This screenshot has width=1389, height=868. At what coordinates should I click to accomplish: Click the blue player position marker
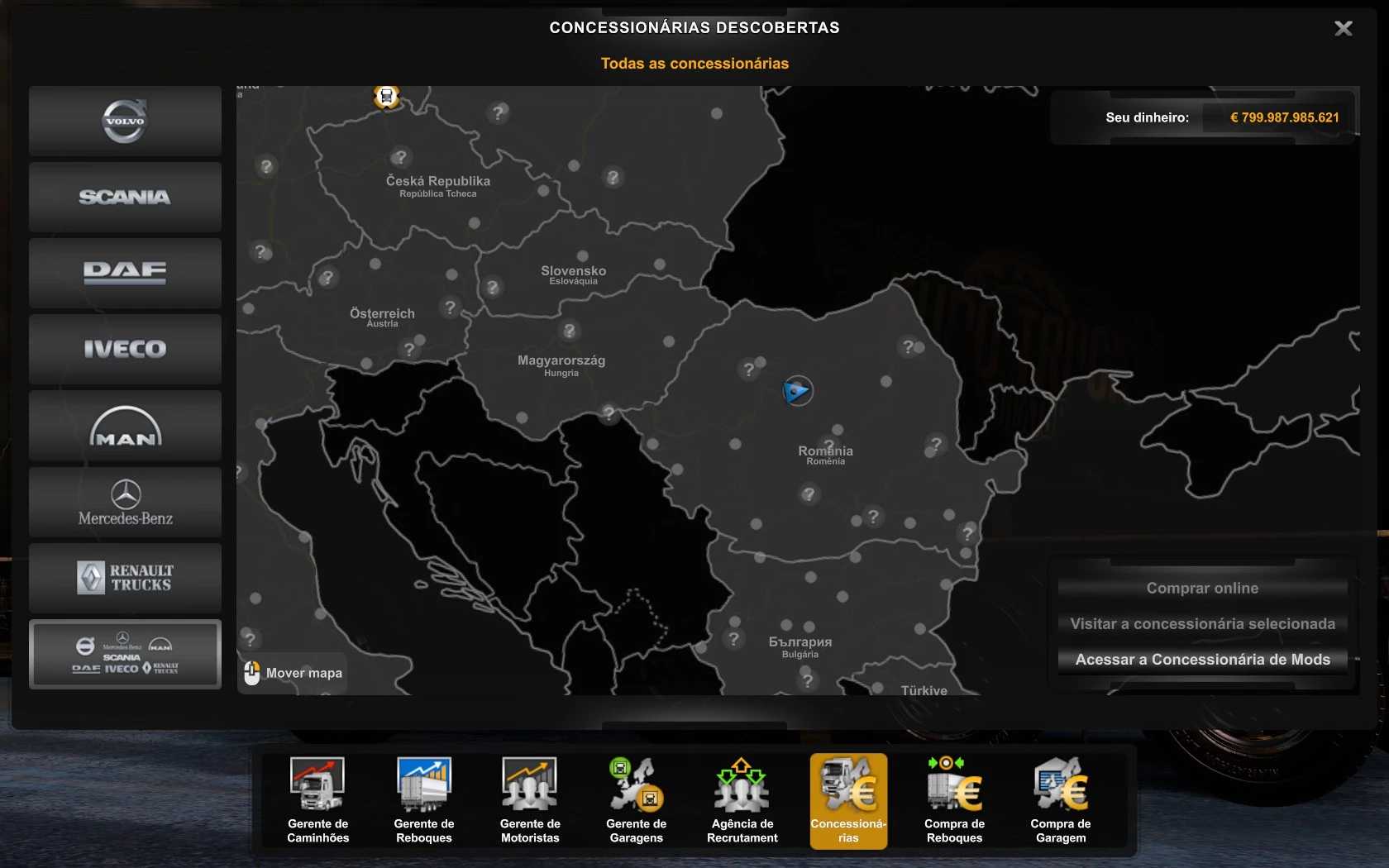pyautogui.click(x=798, y=391)
